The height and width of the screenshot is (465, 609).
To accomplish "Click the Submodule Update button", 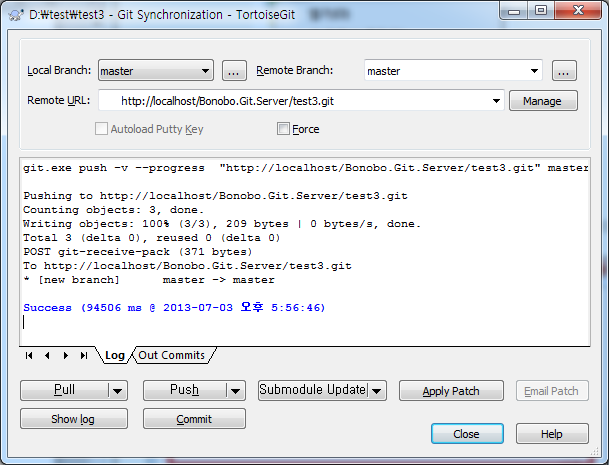I will (x=313, y=390).
